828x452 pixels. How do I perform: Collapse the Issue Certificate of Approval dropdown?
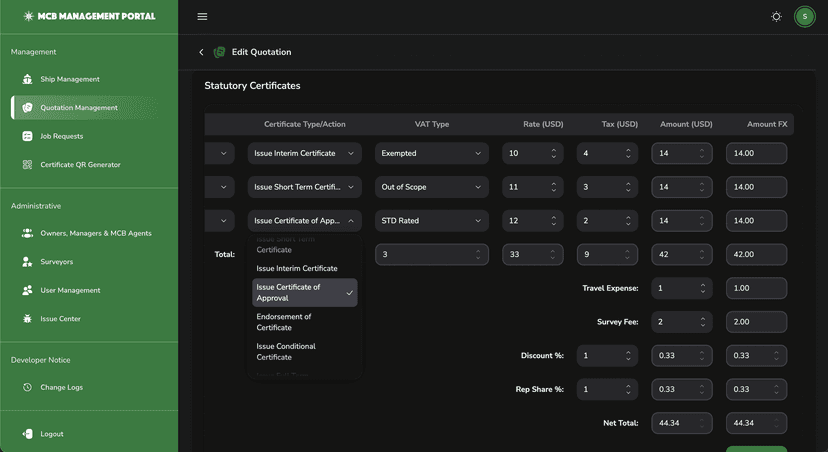click(x=305, y=221)
